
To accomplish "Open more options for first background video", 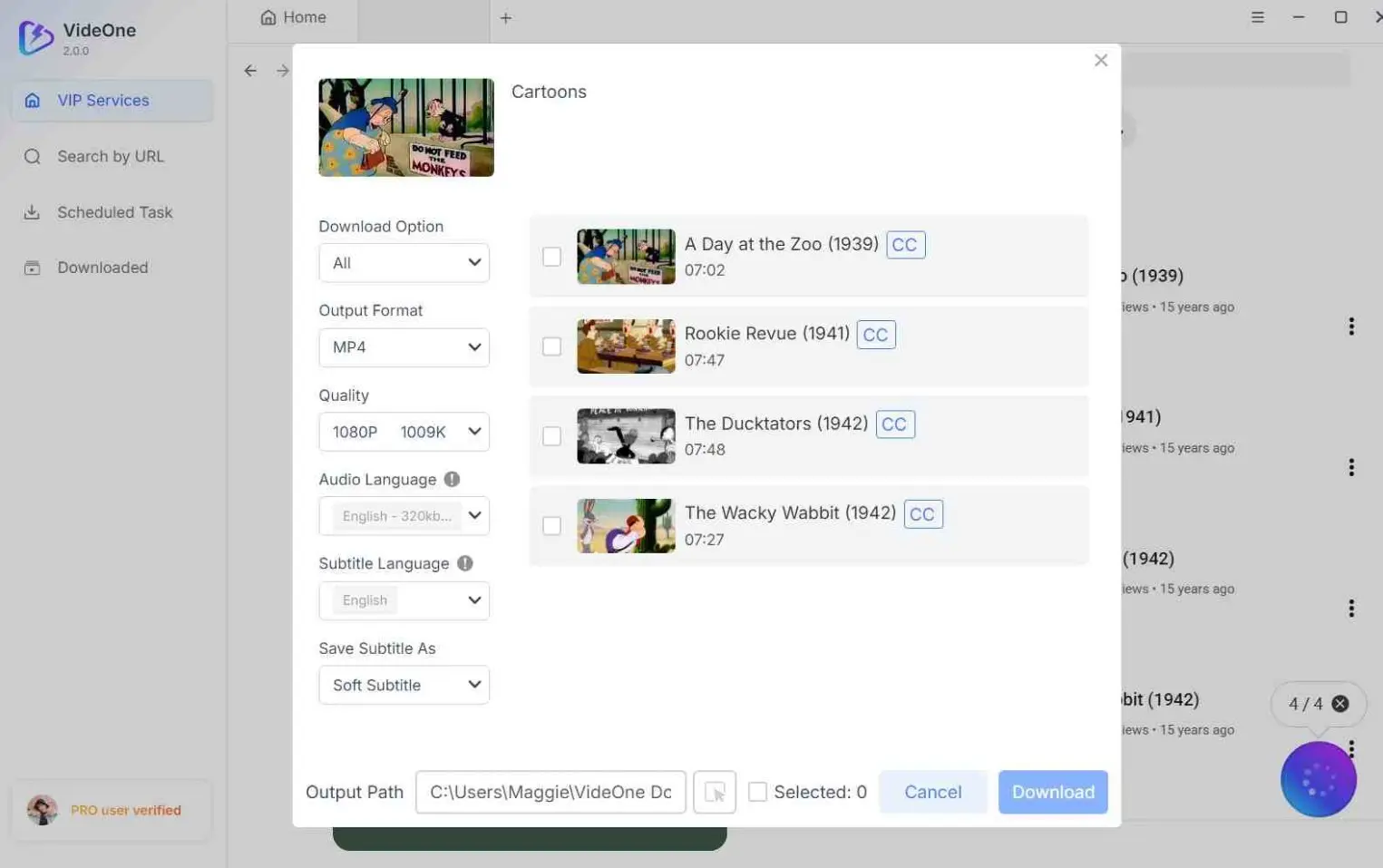I will pos(1351,327).
